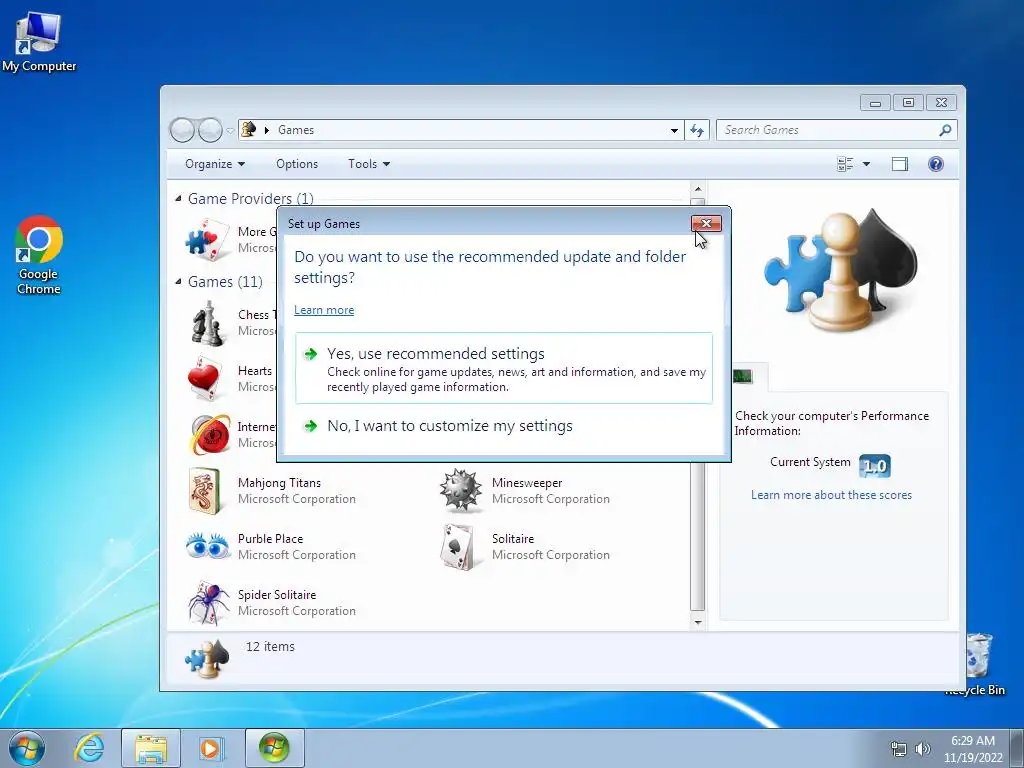Click the Minesweeper name text
Viewport: 1024px width, 768px height.
point(527,483)
